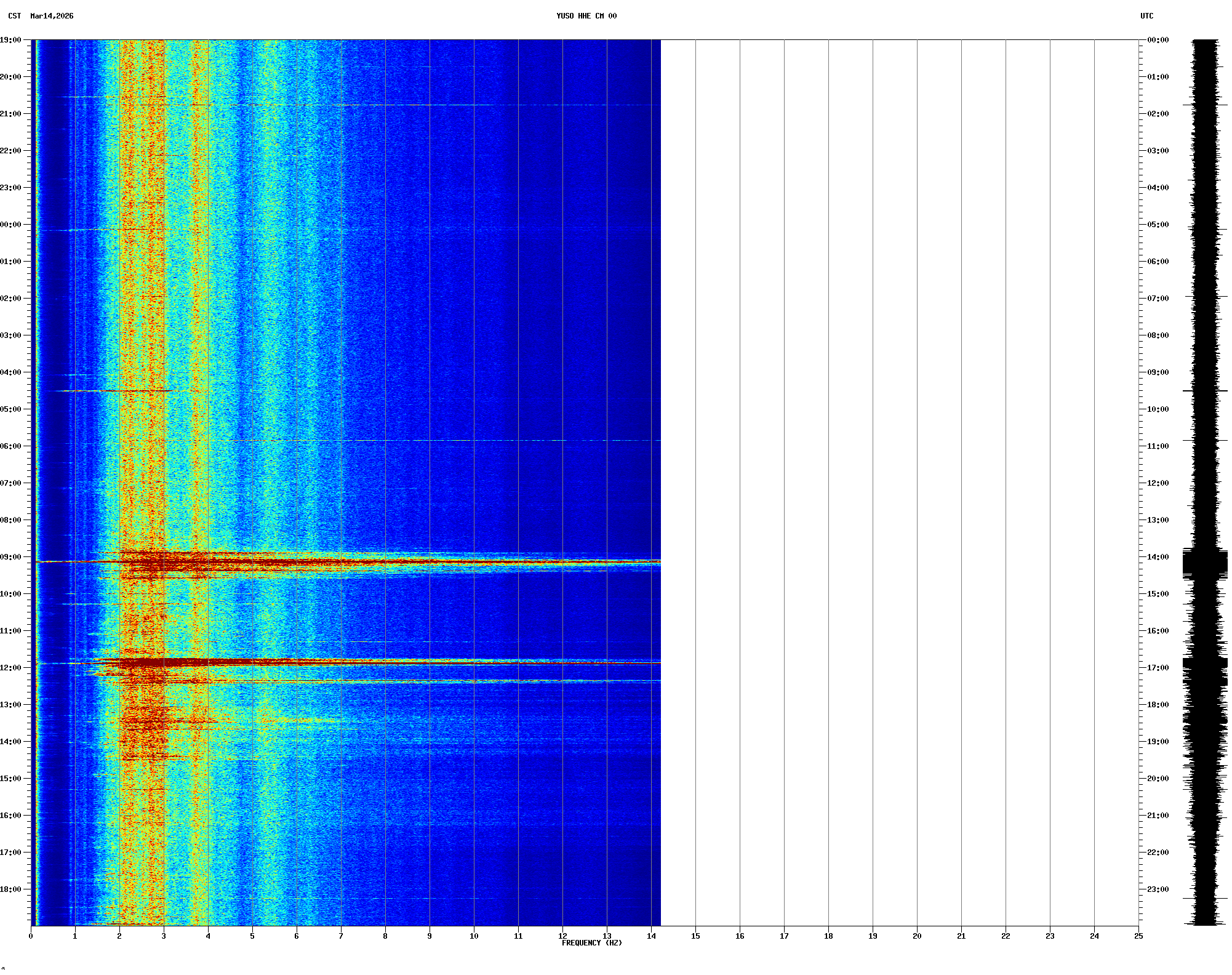This screenshot has width=1232, height=975.
Task: Click the 00:00 UTC label at top right
Action: pos(1158,40)
